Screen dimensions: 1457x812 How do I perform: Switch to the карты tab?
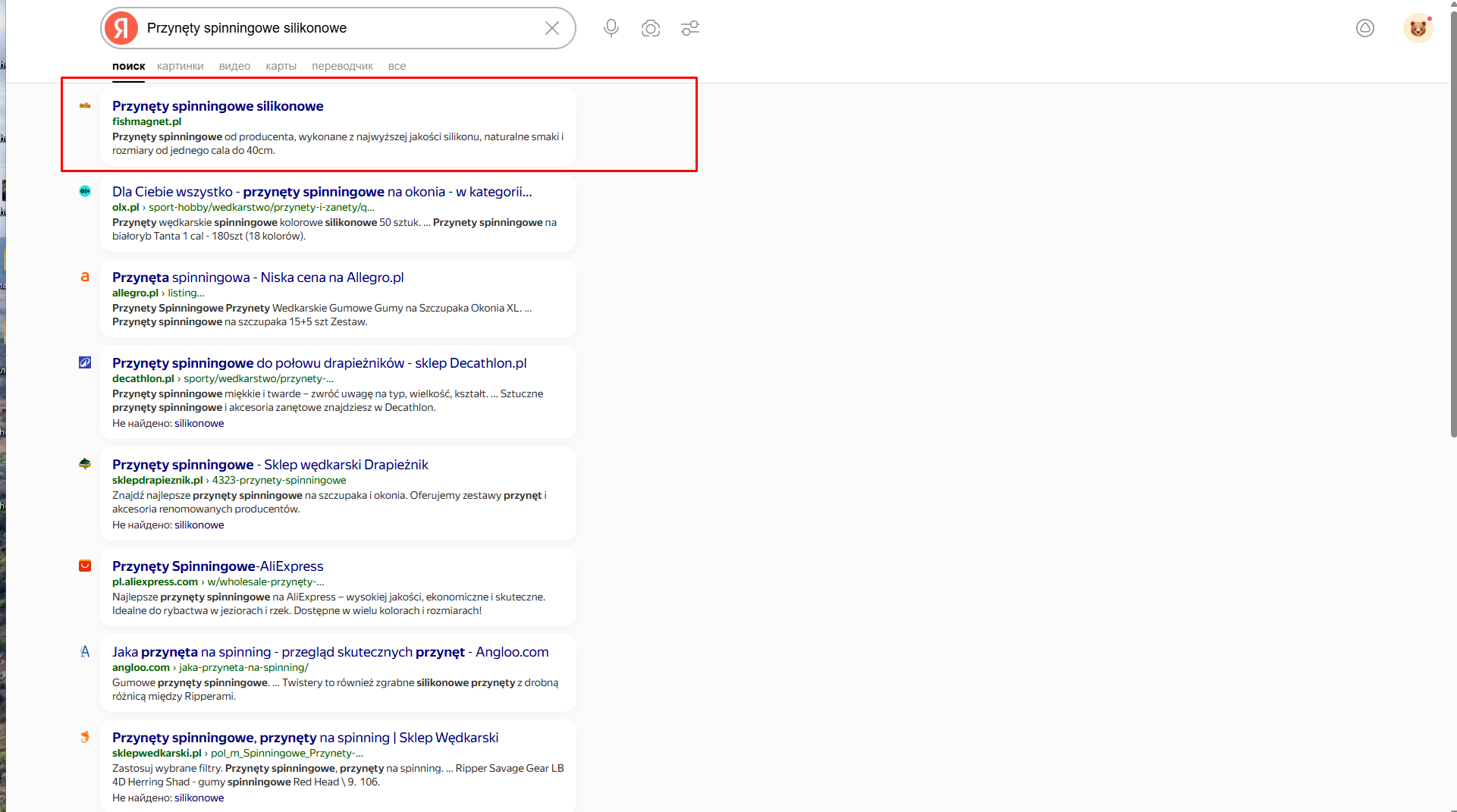[281, 66]
